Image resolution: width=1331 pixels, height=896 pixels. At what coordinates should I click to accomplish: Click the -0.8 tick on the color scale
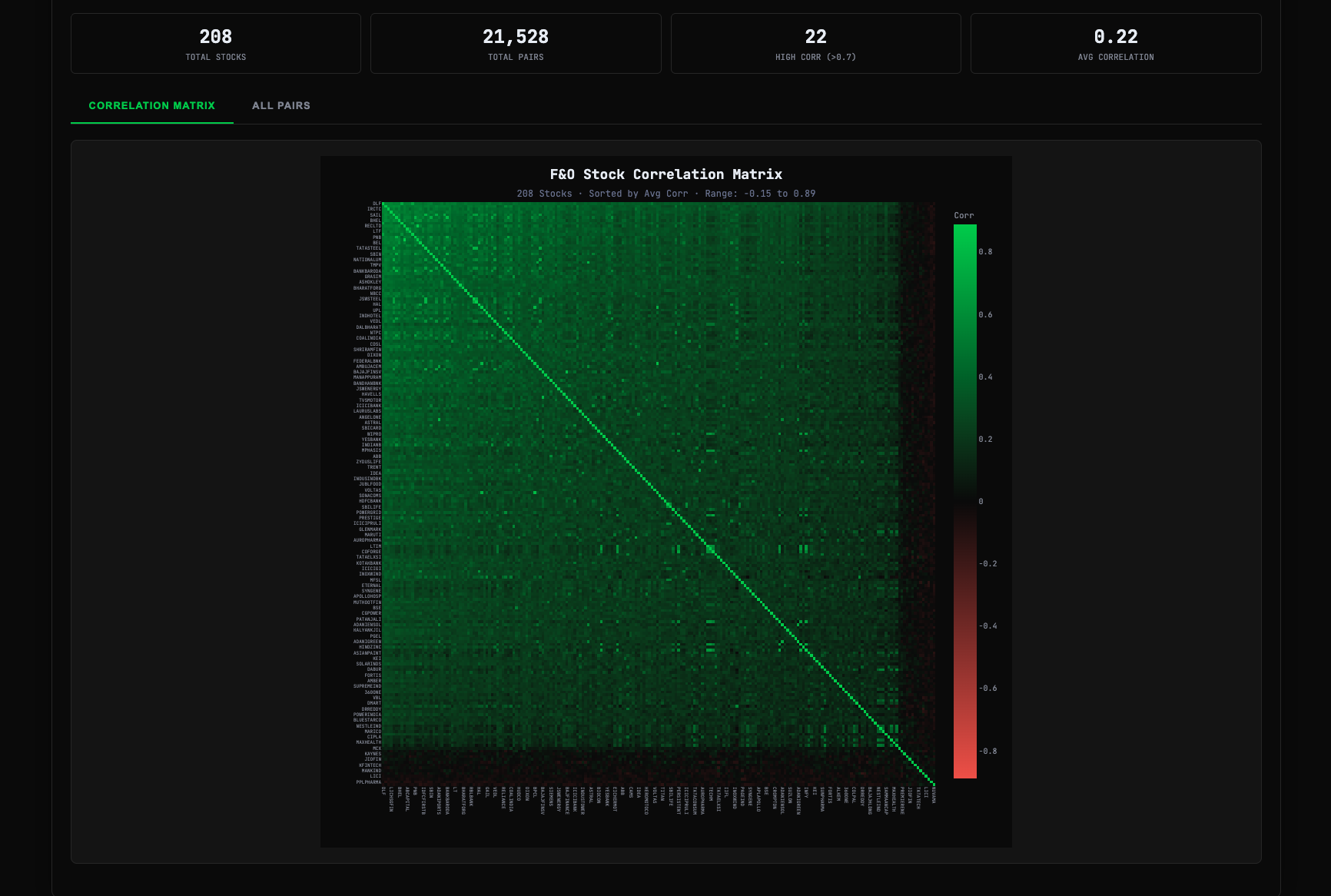click(x=987, y=752)
